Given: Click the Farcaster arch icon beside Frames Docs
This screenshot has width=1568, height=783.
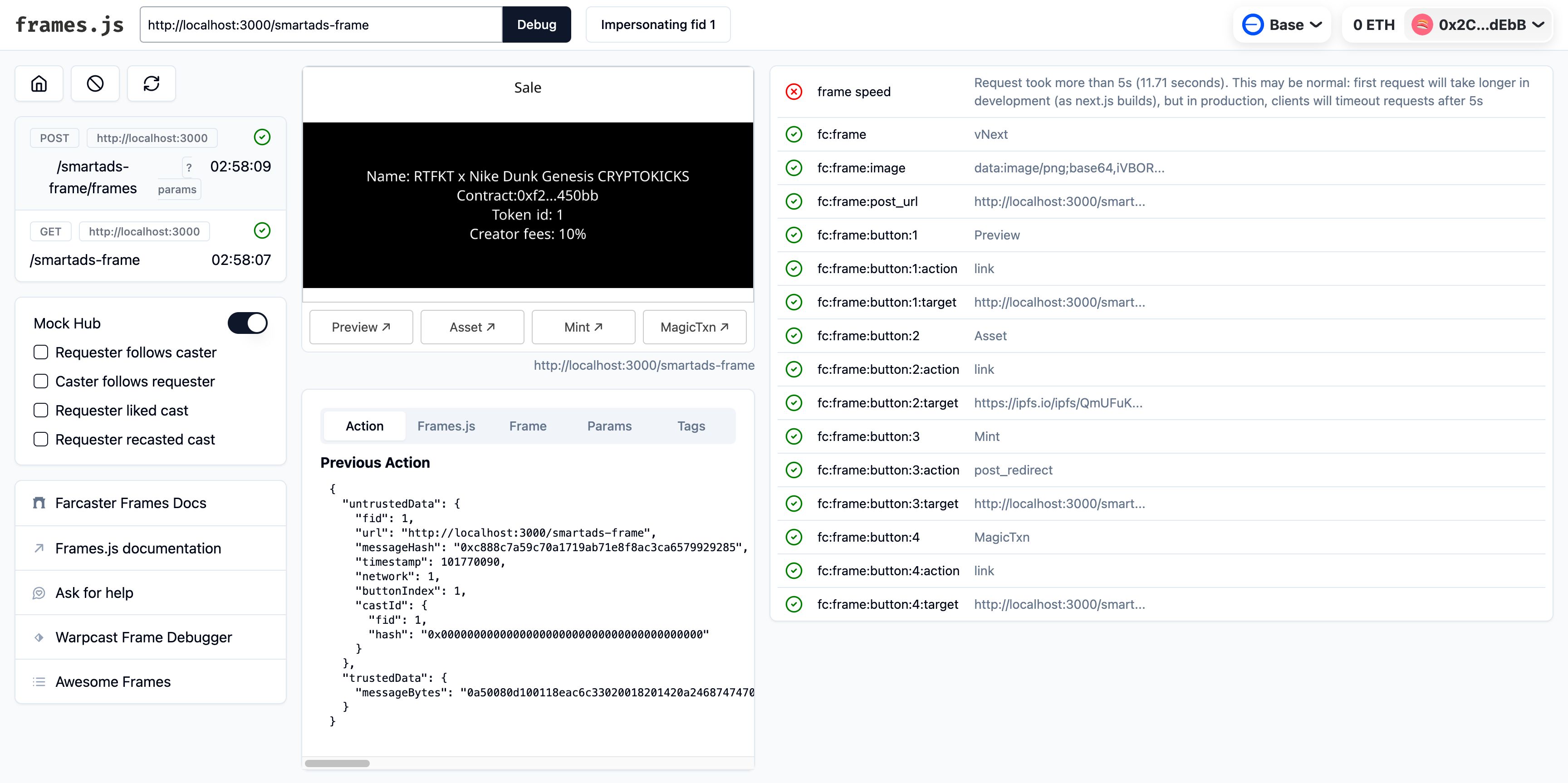Looking at the screenshot, I should pos(39,503).
